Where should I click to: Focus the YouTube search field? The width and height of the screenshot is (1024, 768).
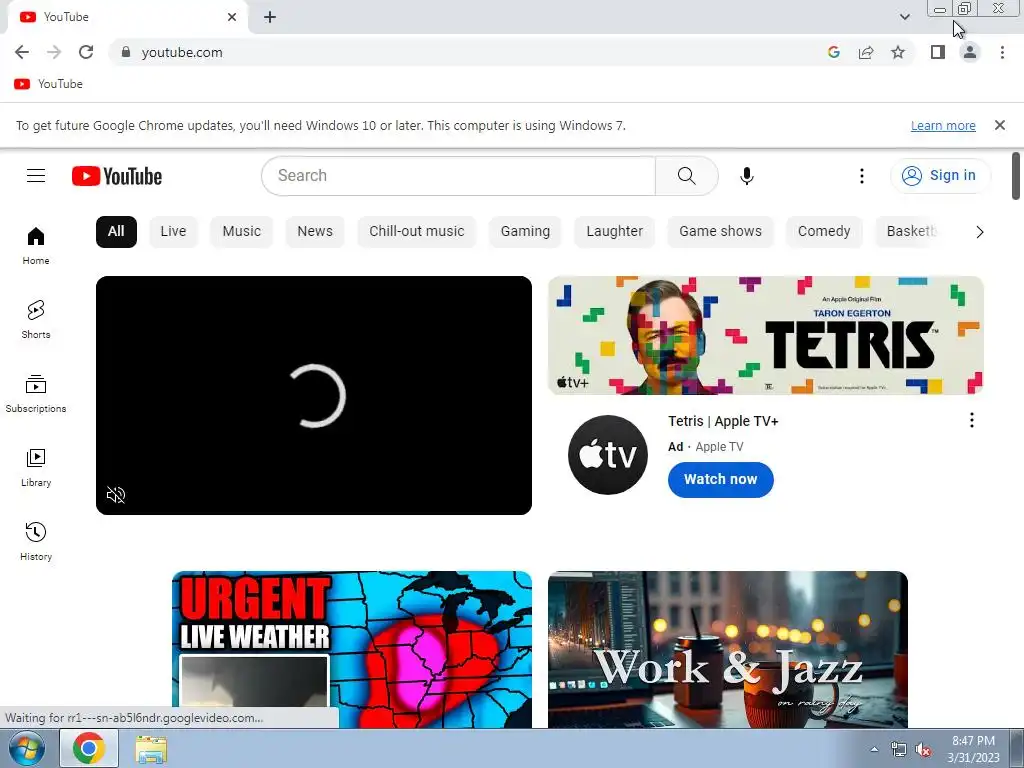pos(458,176)
